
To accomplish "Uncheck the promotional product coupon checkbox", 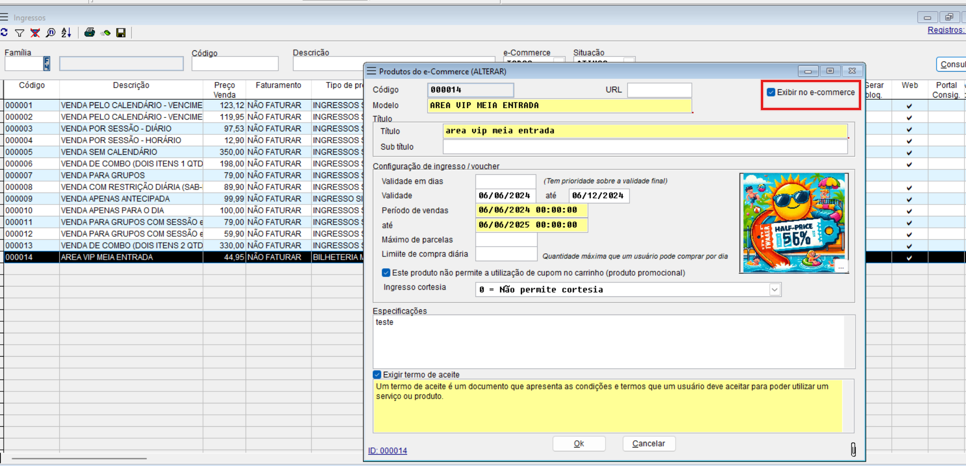I will pos(386,272).
